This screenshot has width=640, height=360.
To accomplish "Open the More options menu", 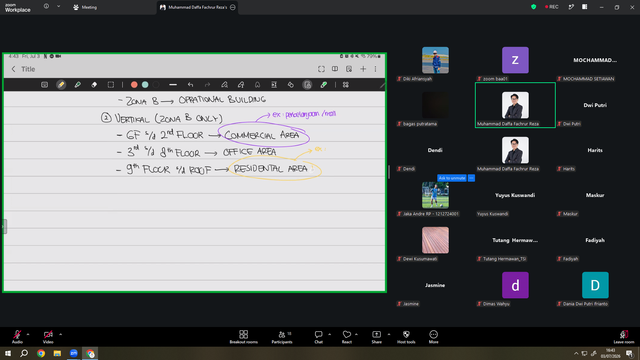I will [433, 337].
